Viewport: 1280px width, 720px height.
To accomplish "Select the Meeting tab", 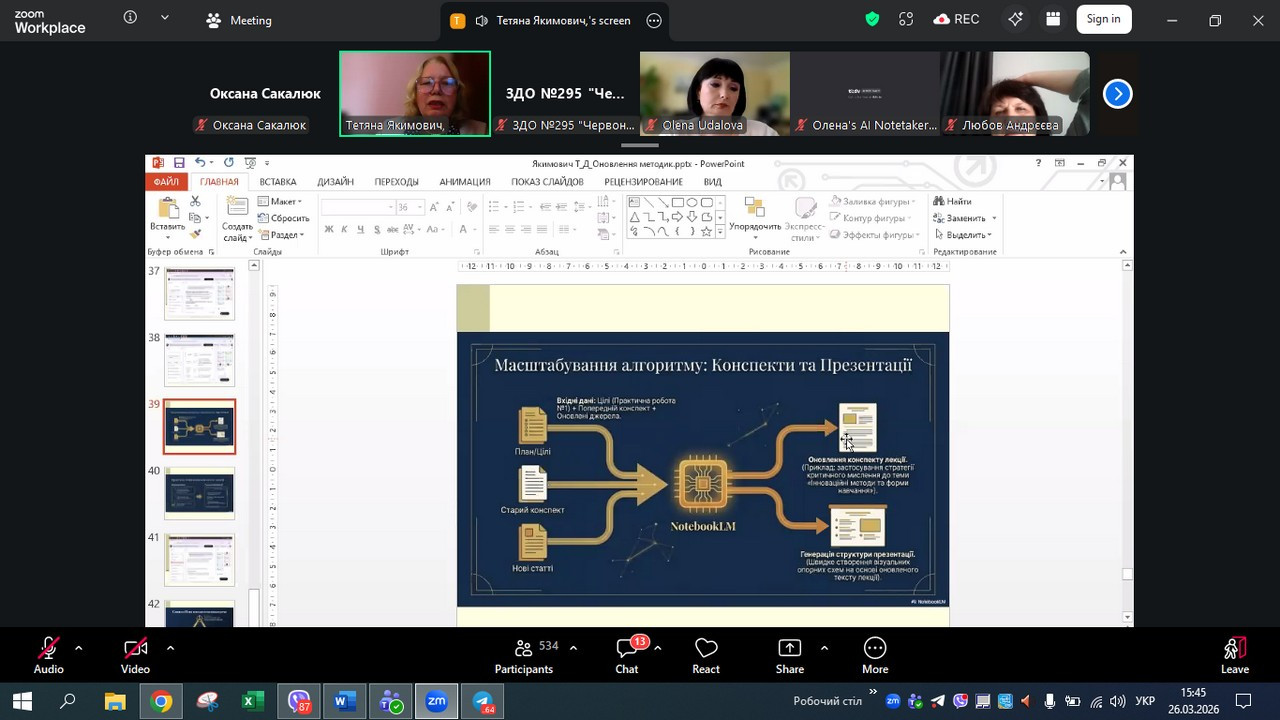I will (x=239, y=20).
